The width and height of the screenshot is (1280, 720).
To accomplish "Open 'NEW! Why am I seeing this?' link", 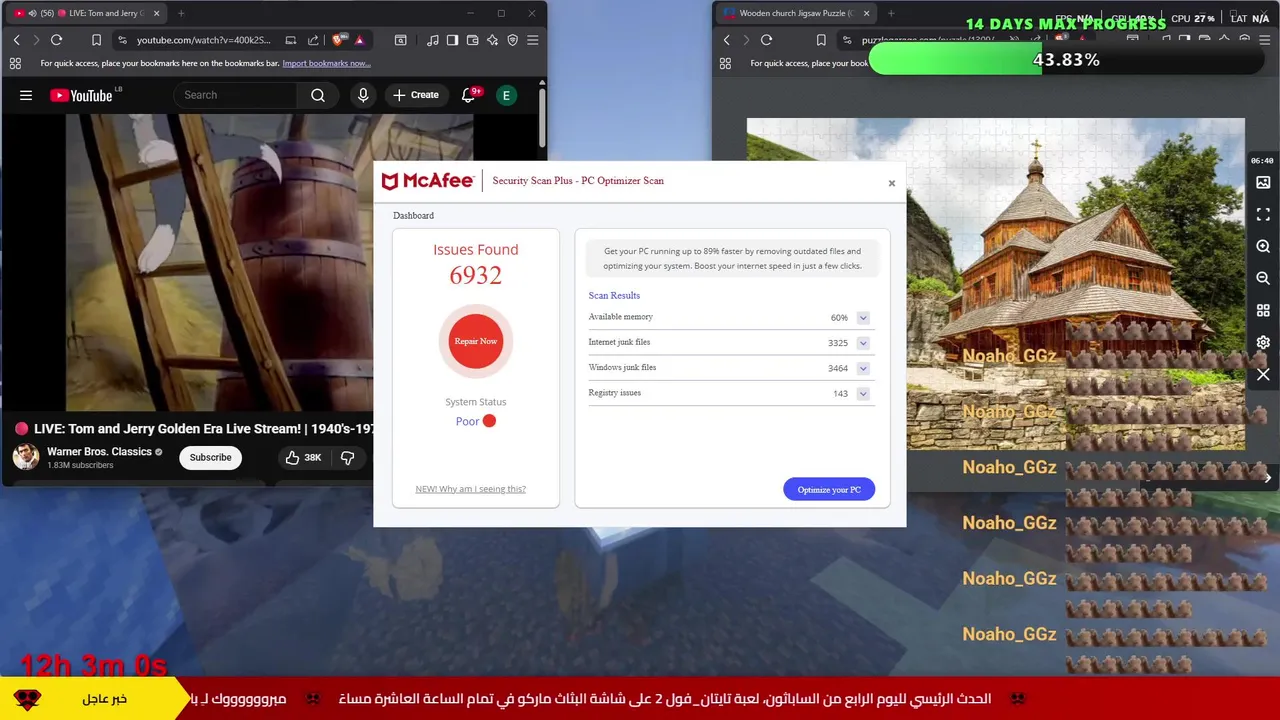I will pyautogui.click(x=470, y=489).
